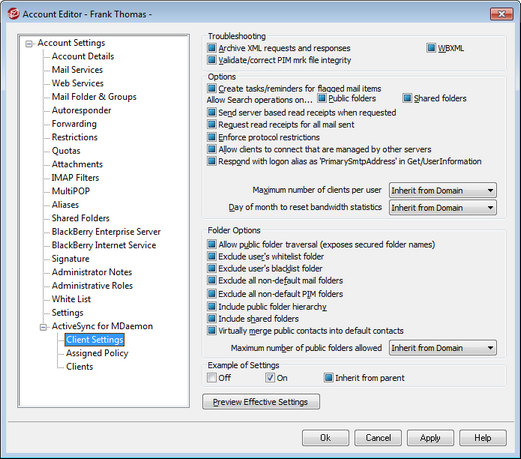Open Maximum number of clients per user dropdown

click(x=443, y=190)
